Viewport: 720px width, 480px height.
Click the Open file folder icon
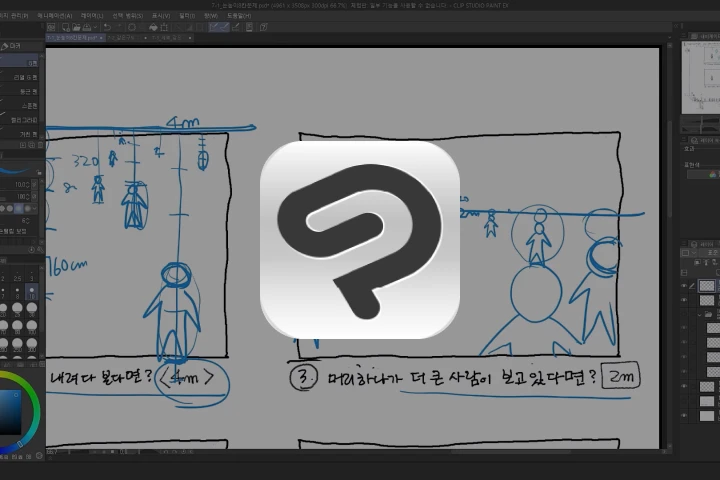click(x=76, y=28)
